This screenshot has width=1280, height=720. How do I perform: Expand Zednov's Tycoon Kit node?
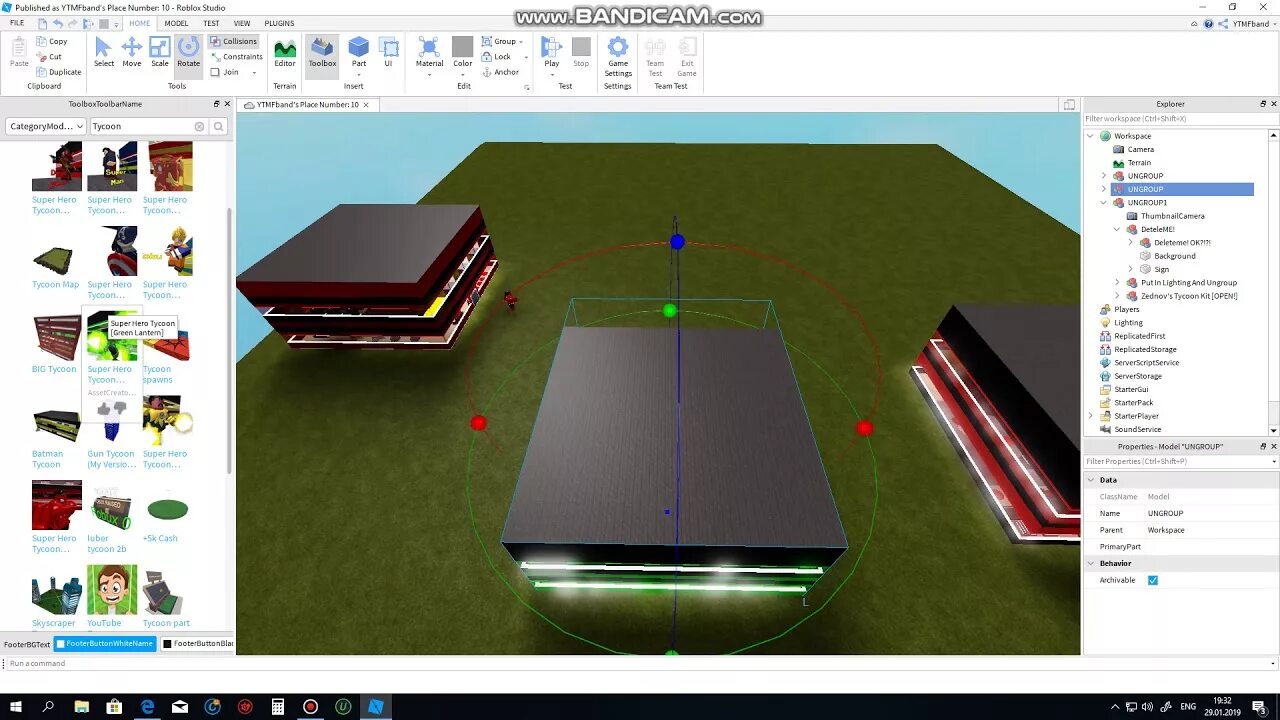(x=1117, y=296)
